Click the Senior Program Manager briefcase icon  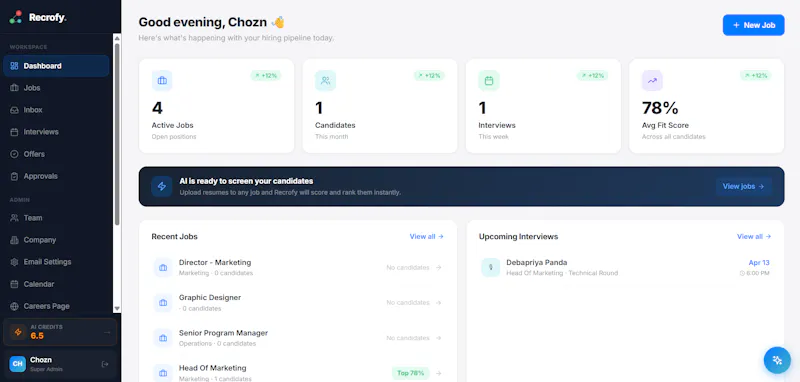click(x=163, y=338)
